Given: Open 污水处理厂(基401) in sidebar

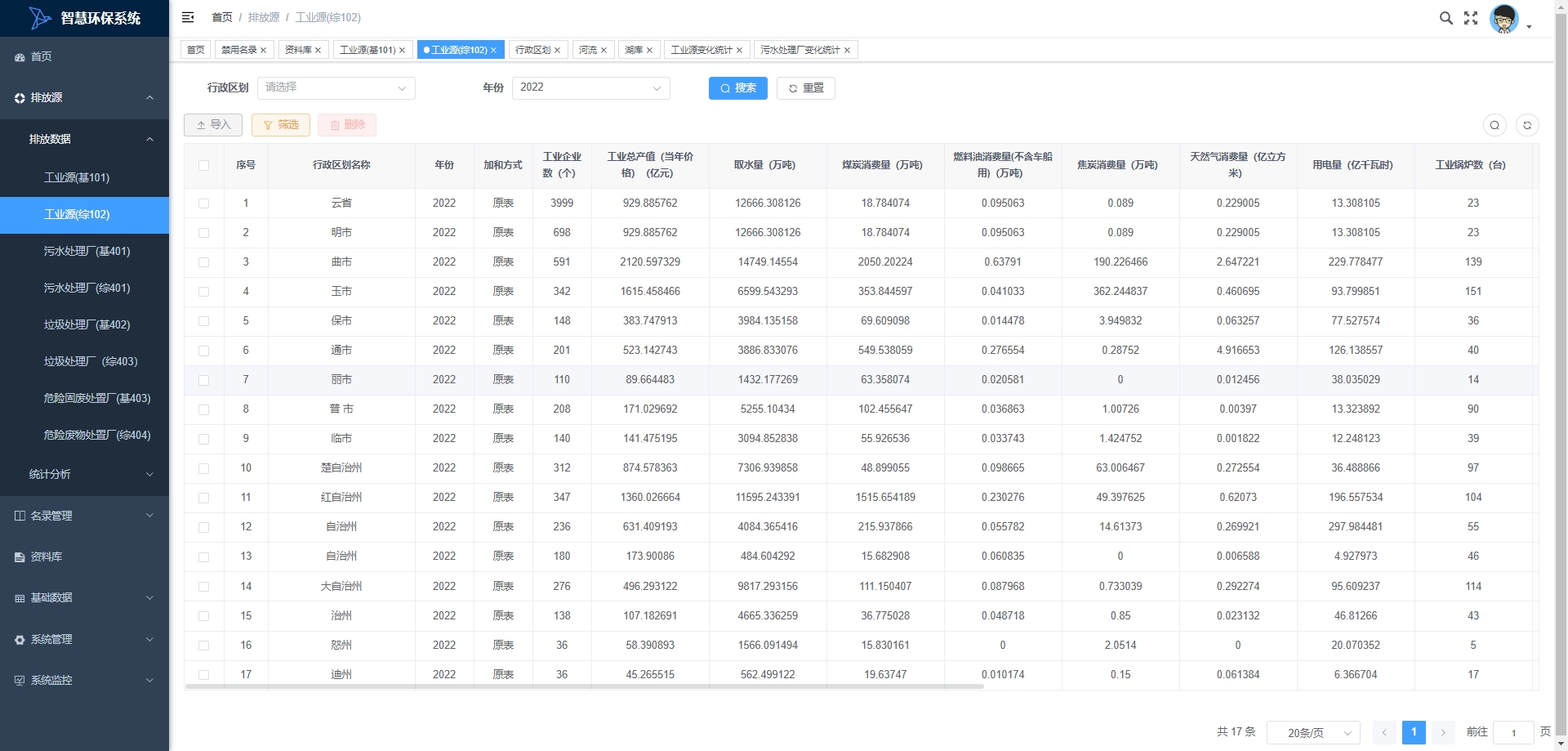Looking at the screenshot, I should coord(87,251).
